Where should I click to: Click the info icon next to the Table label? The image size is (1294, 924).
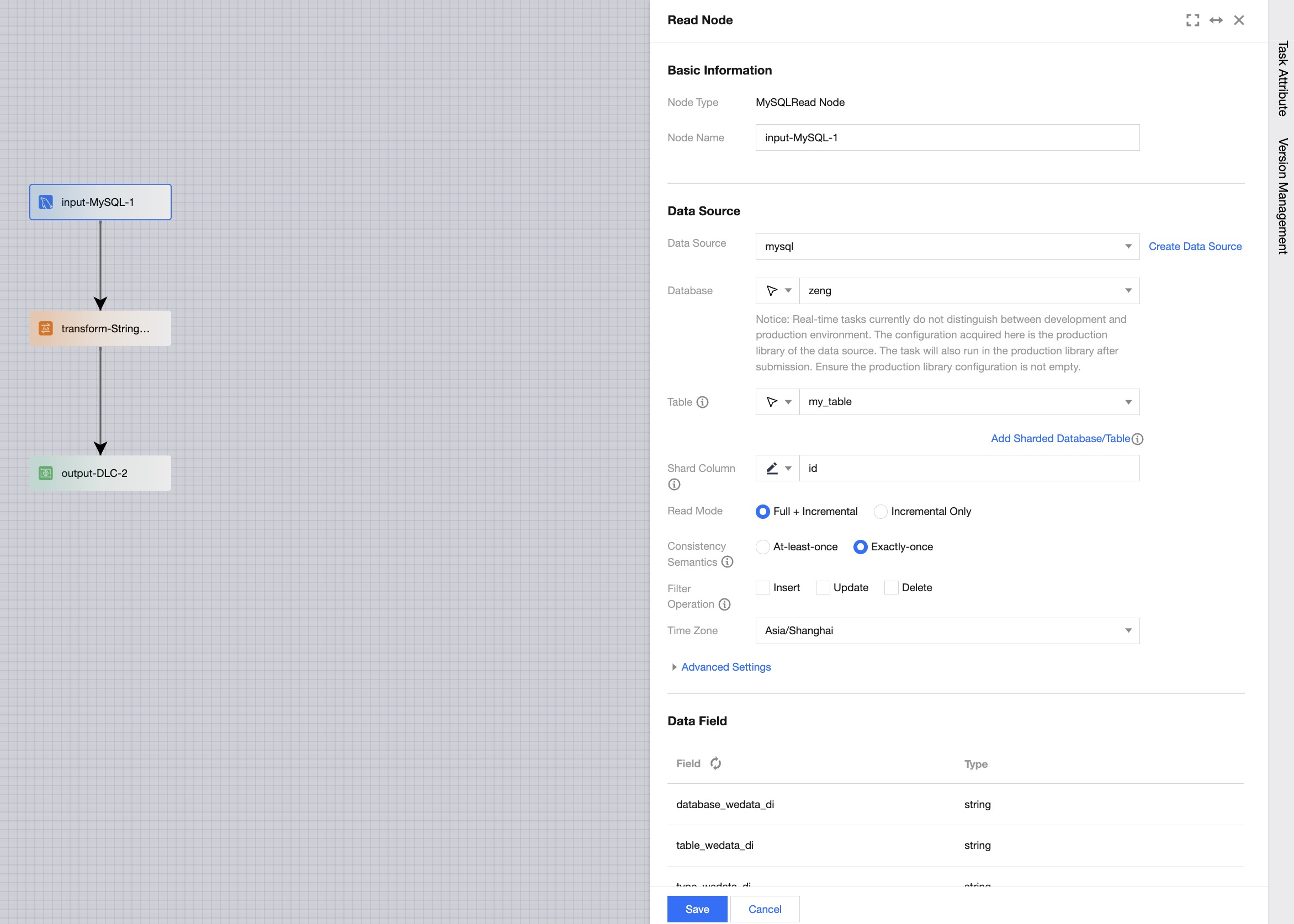coord(702,402)
